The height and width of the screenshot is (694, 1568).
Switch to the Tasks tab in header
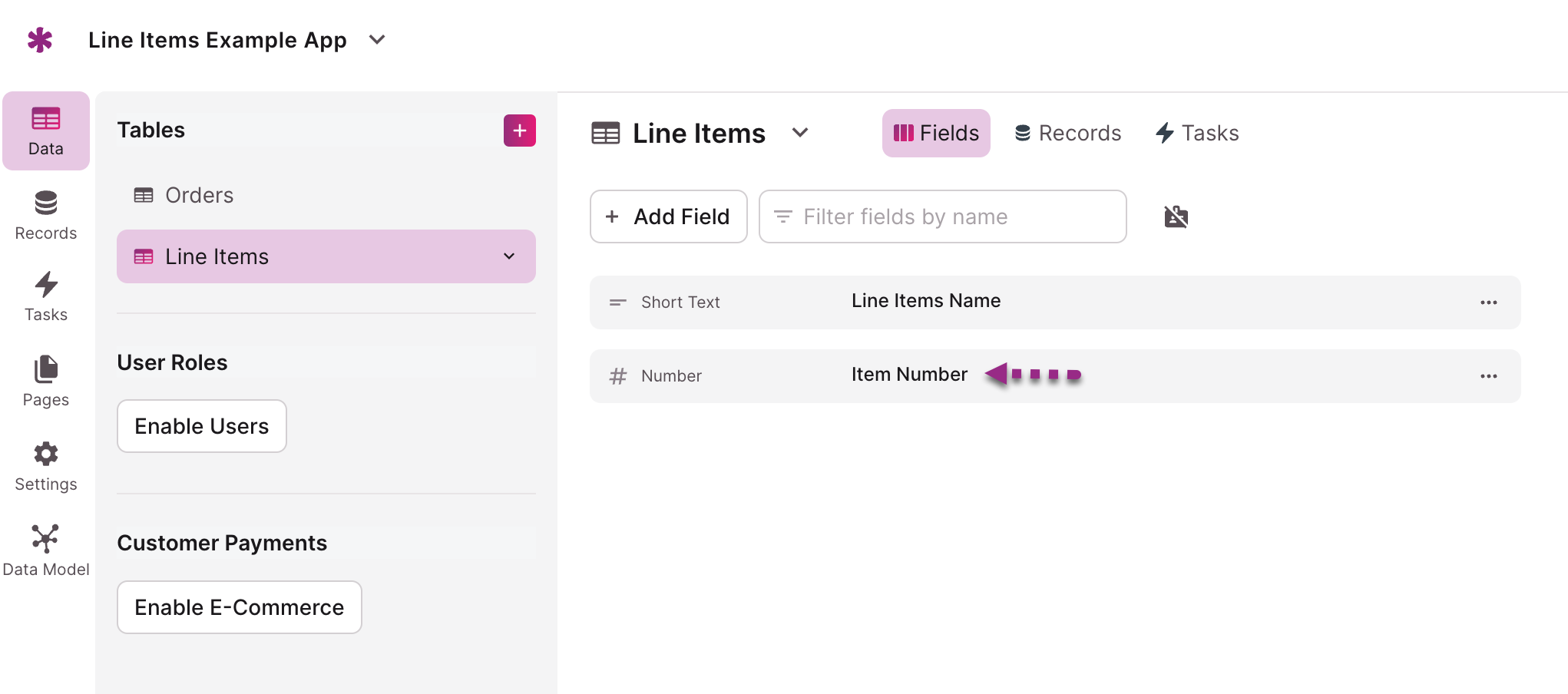1197,134
